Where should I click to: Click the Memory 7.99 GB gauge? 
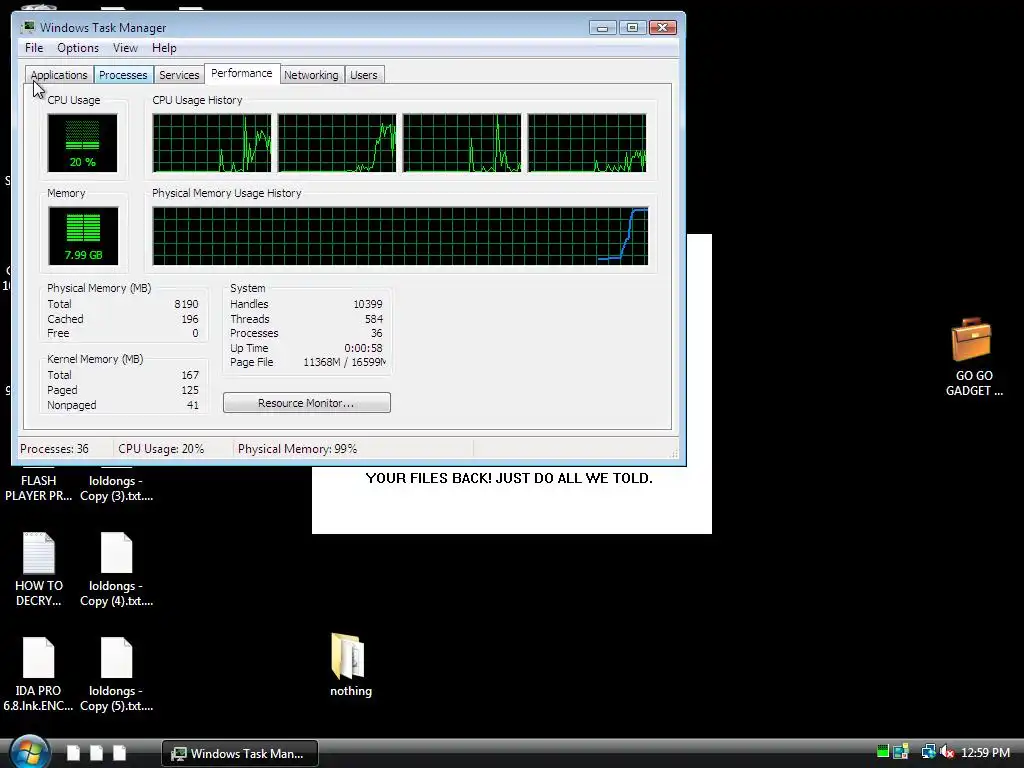pos(83,236)
